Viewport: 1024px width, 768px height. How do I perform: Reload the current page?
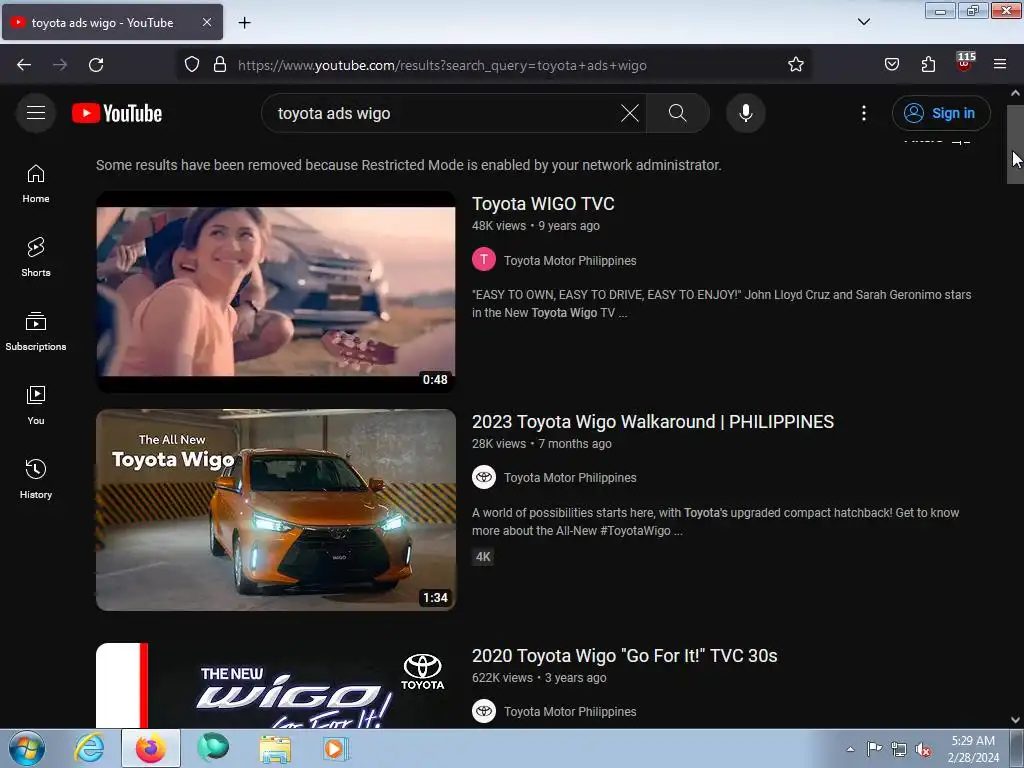pos(96,65)
